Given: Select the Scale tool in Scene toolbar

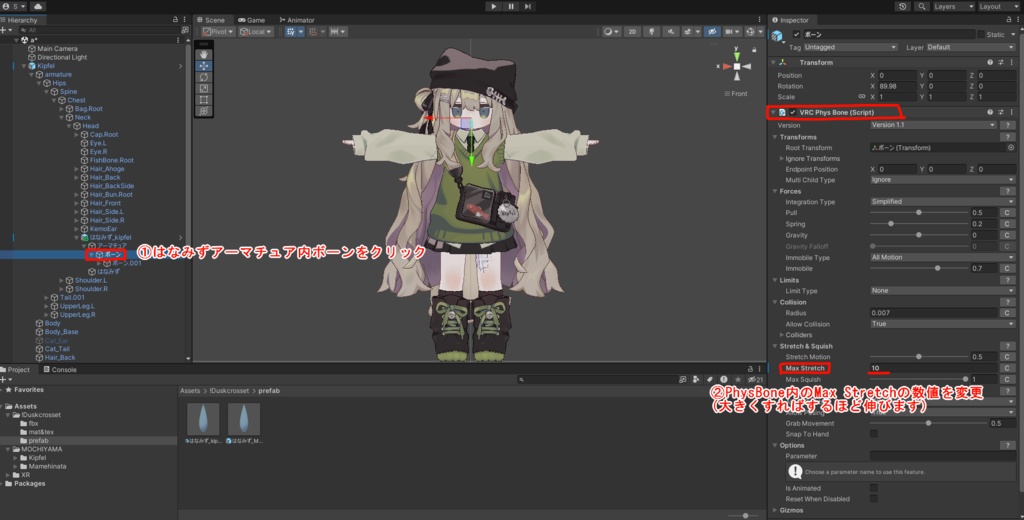Looking at the screenshot, I should click(x=204, y=88).
